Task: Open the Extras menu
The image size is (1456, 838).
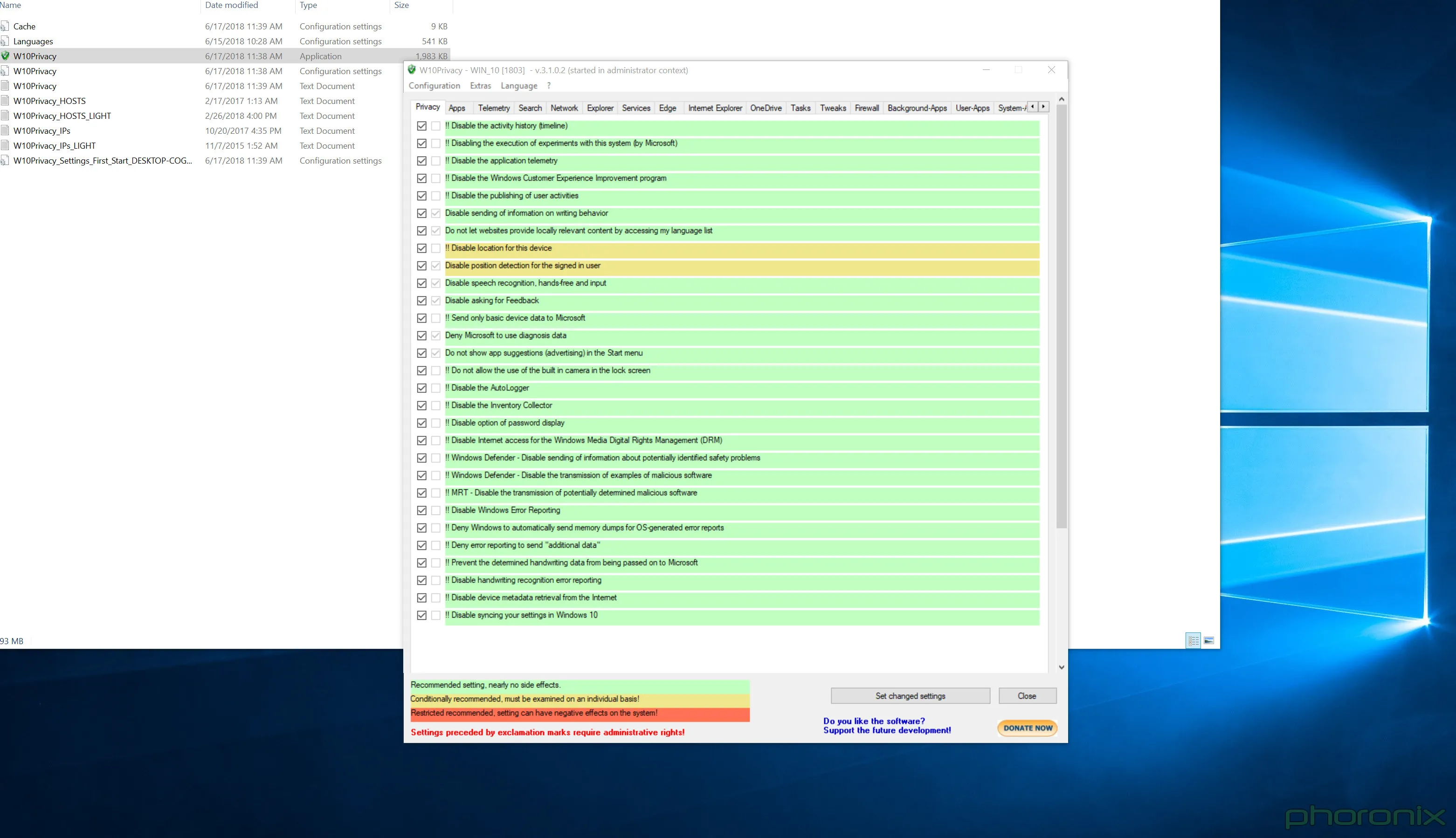Action: click(480, 86)
